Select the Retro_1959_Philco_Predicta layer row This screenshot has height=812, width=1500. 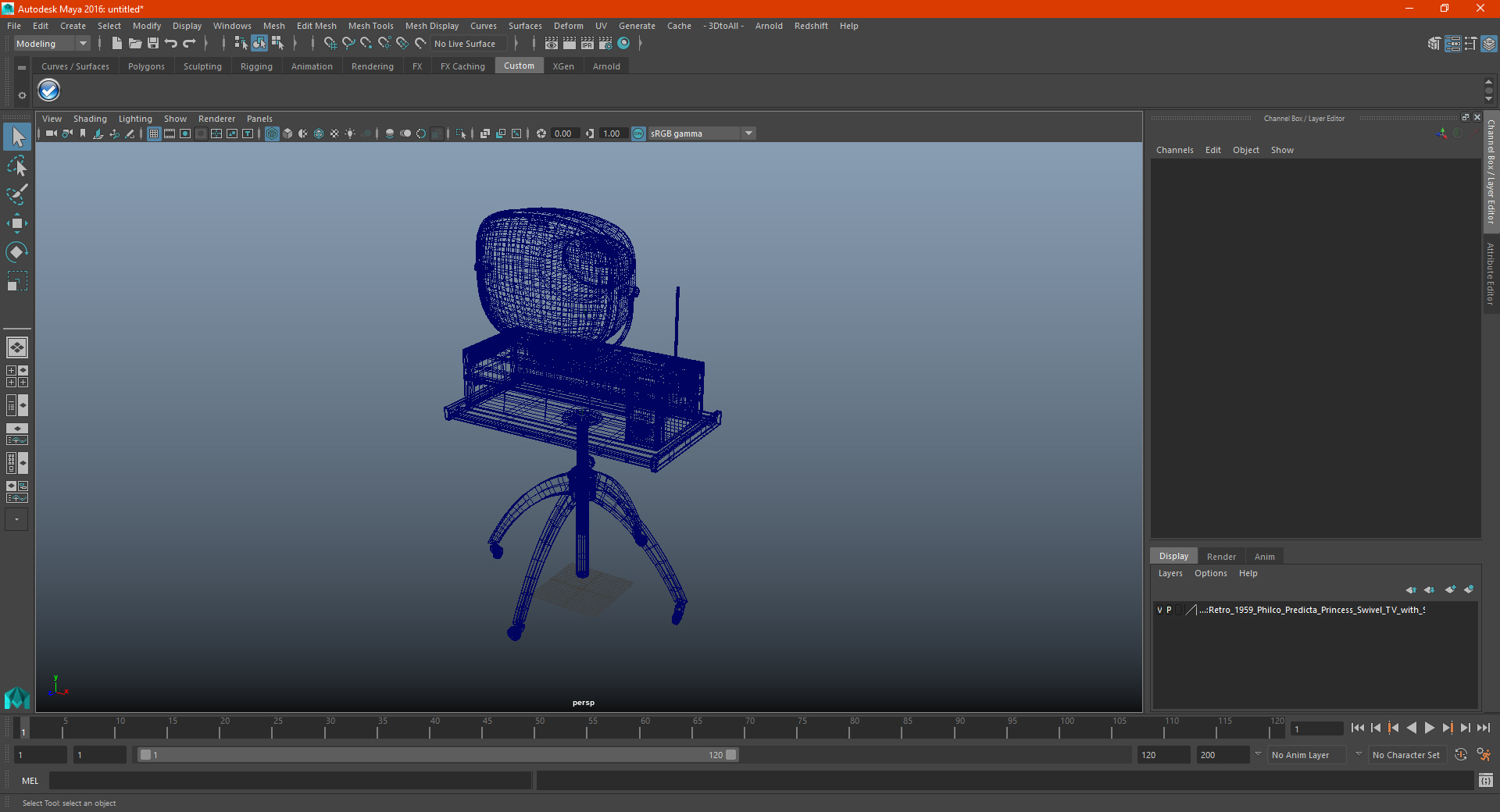click(1315, 610)
